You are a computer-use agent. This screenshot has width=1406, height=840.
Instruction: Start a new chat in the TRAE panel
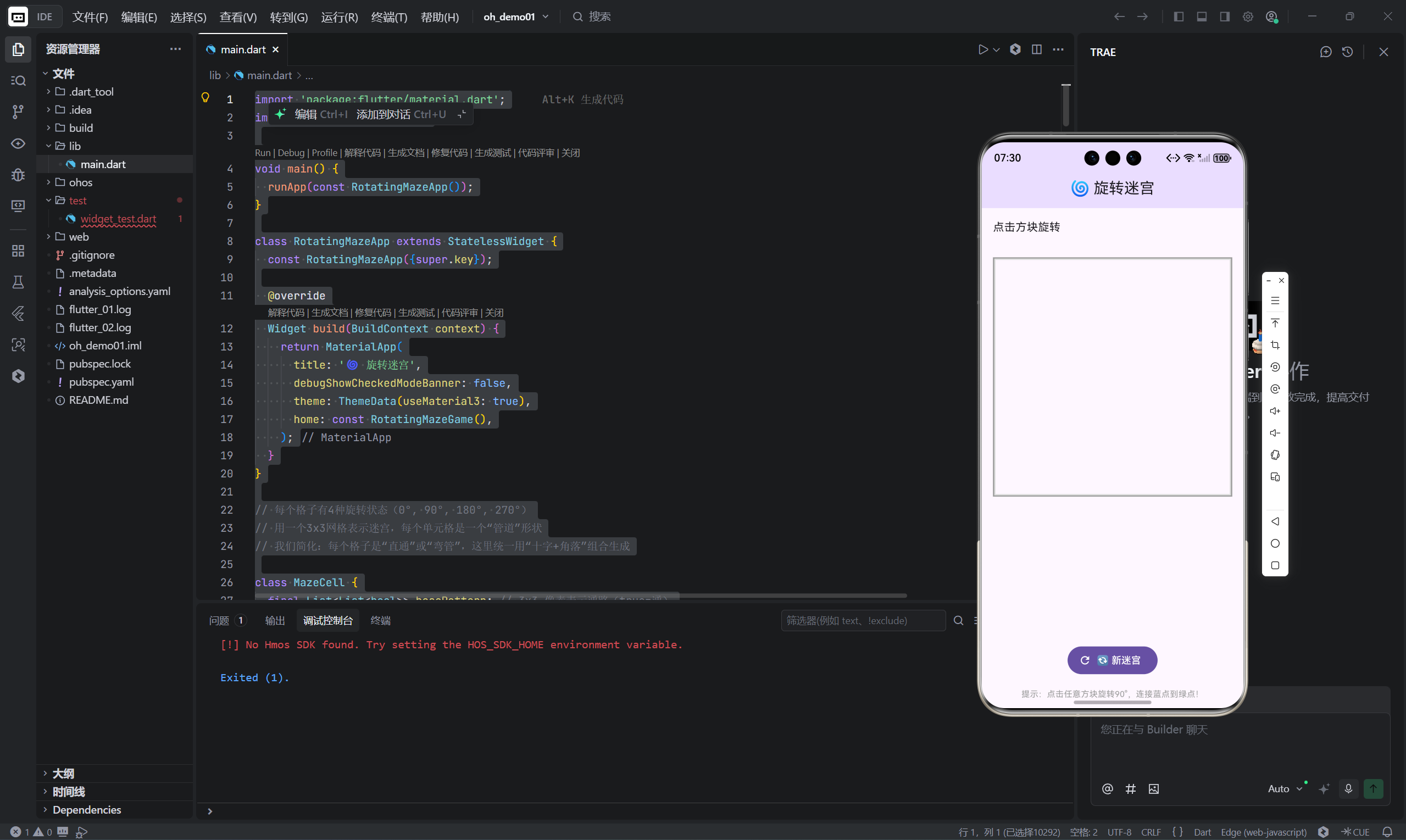point(1326,52)
